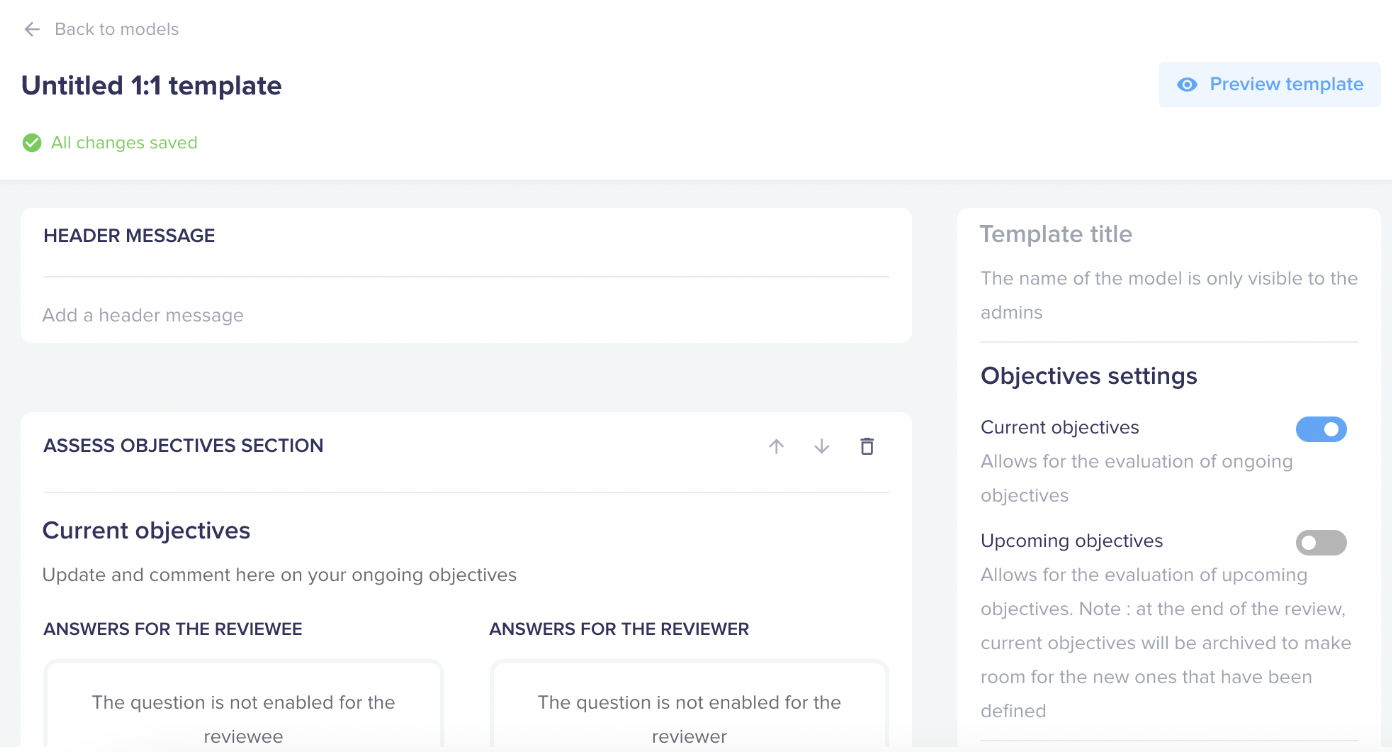Image resolution: width=1392 pixels, height=752 pixels.
Task: Enable the Upcoming objectives toggle
Action: (x=1321, y=543)
